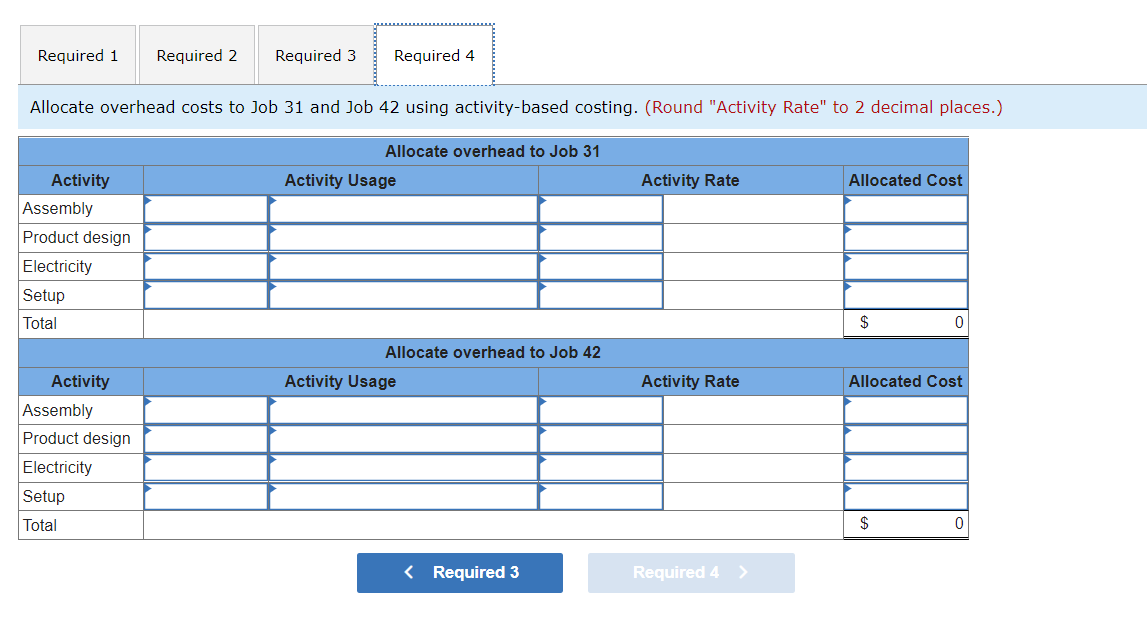This screenshot has height=635, width=1147.
Task: Open the Setup activity rate dropdown for Job 42
Action: click(600, 496)
